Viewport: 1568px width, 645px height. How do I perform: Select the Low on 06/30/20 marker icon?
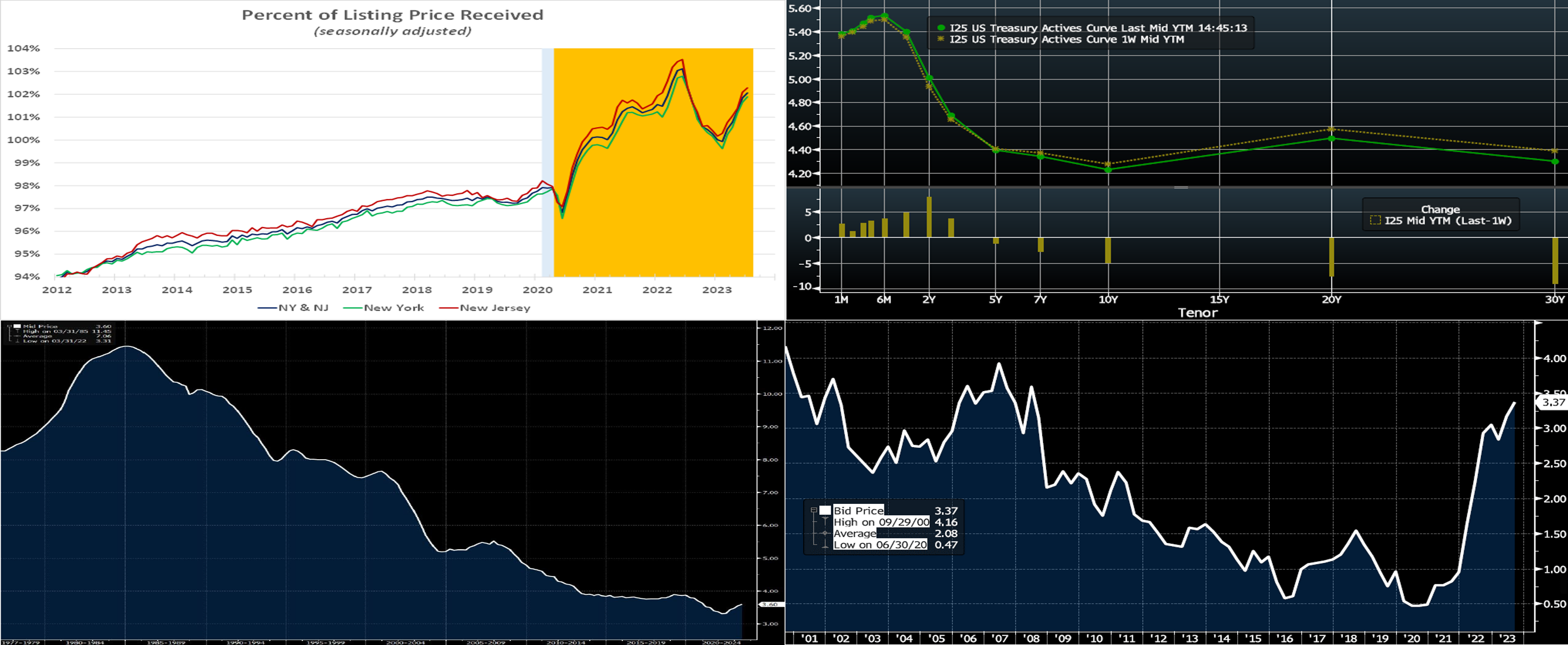coord(825,545)
